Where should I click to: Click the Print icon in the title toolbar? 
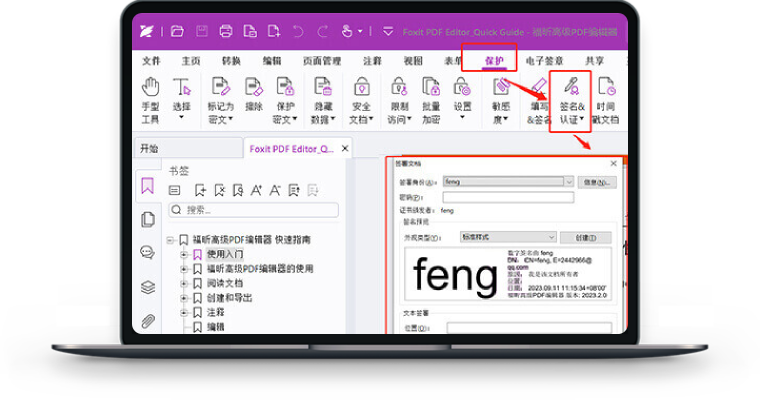pos(226,31)
